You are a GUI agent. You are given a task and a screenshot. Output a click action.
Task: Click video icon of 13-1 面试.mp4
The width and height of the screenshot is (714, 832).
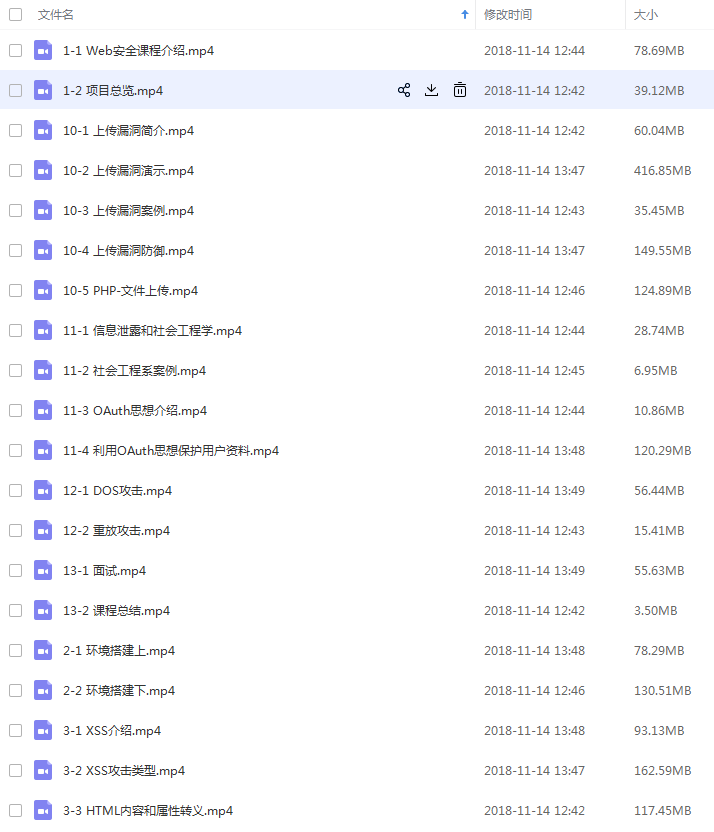tap(43, 570)
